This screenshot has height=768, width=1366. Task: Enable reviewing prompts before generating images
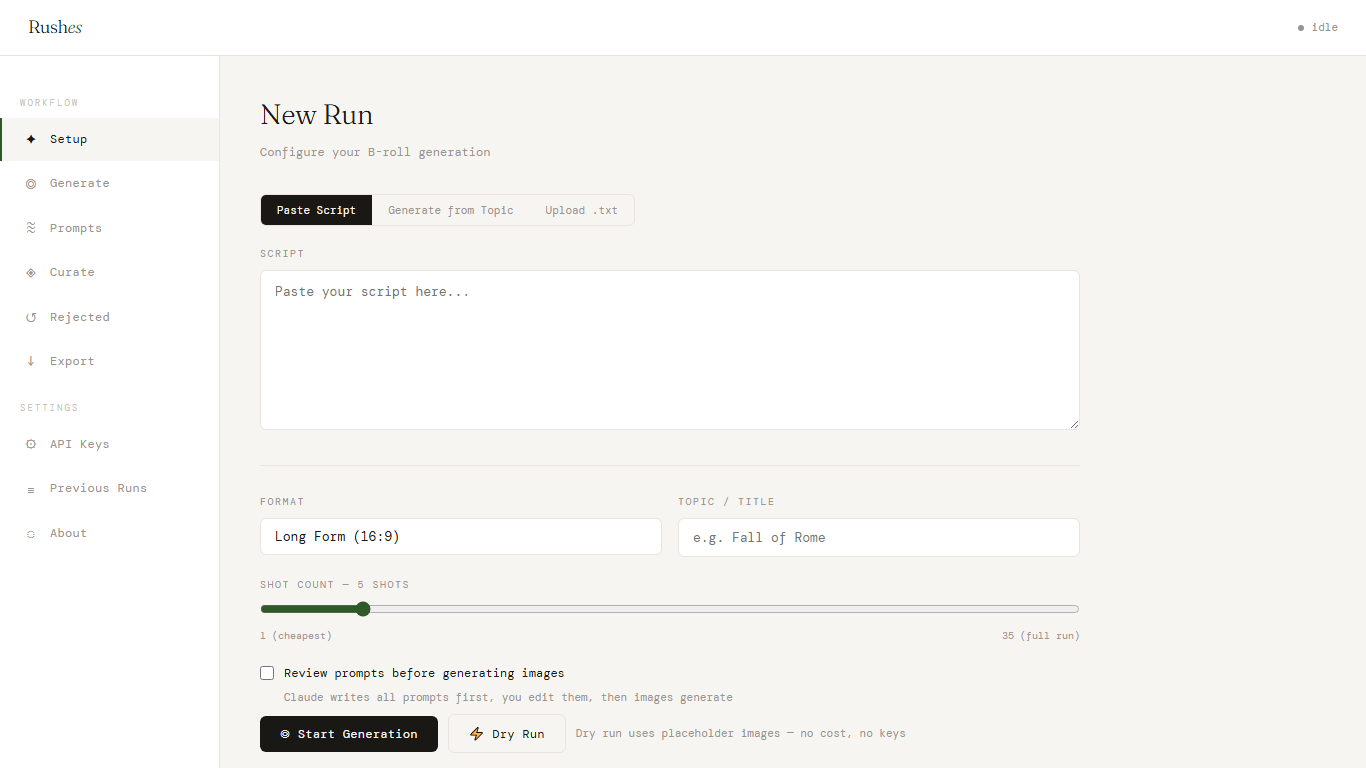[267, 672]
